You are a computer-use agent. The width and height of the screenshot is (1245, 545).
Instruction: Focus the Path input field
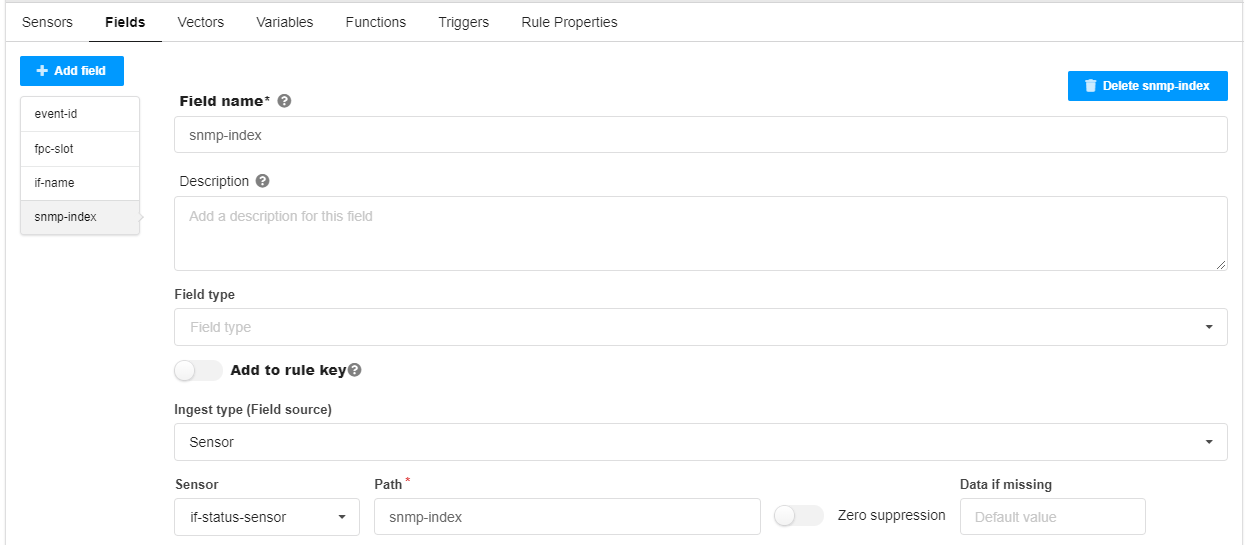[567, 517]
